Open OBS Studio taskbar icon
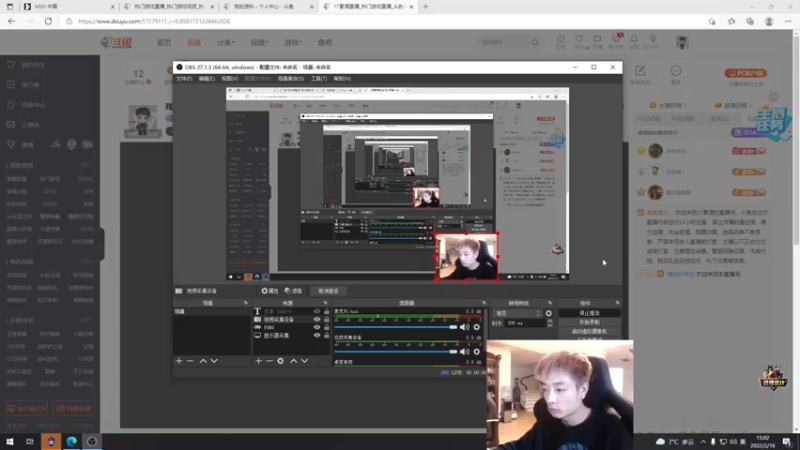Image resolution: width=800 pixels, height=450 pixels. coord(92,441)
